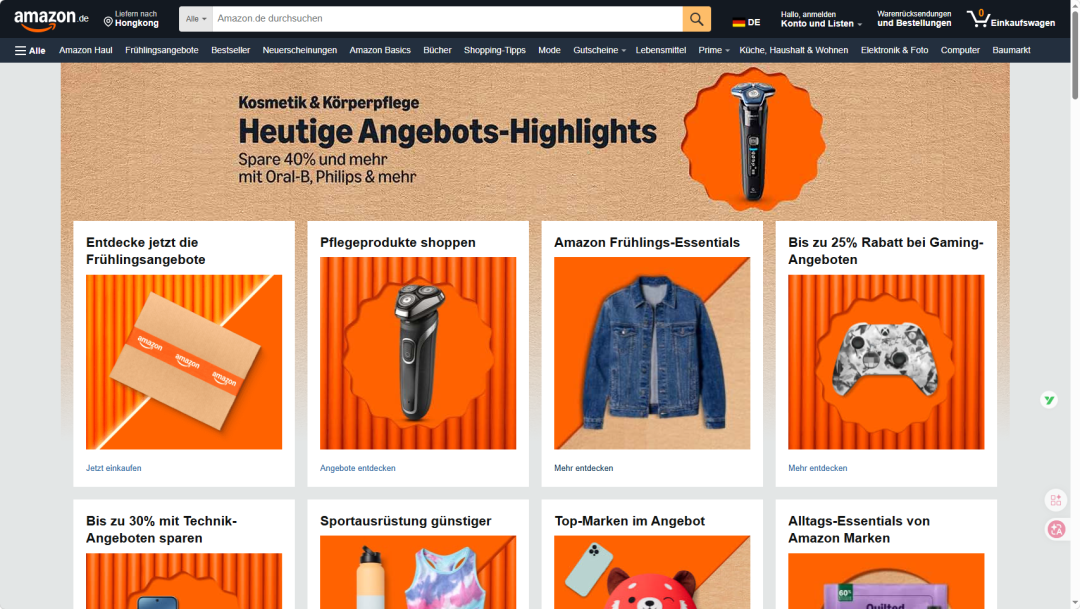Open the Prime navigation dropdown
The width and height of the screenshot is (1080, 609).
coord(714,50)
